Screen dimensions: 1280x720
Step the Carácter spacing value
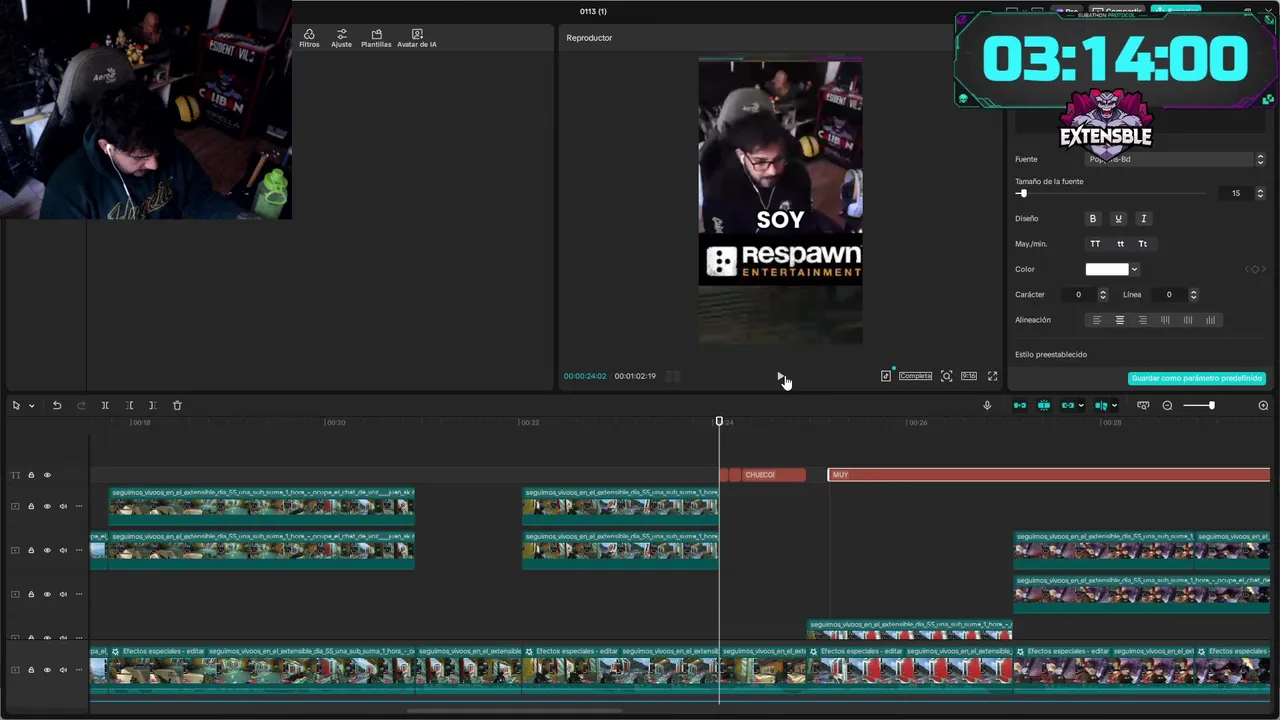tap(1103, 294)
